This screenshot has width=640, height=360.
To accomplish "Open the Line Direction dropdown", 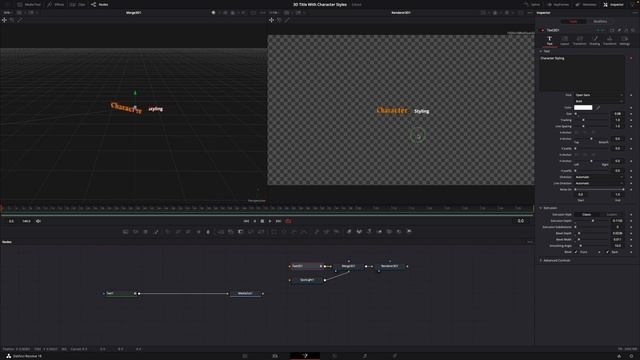I will tap(599, 183).
